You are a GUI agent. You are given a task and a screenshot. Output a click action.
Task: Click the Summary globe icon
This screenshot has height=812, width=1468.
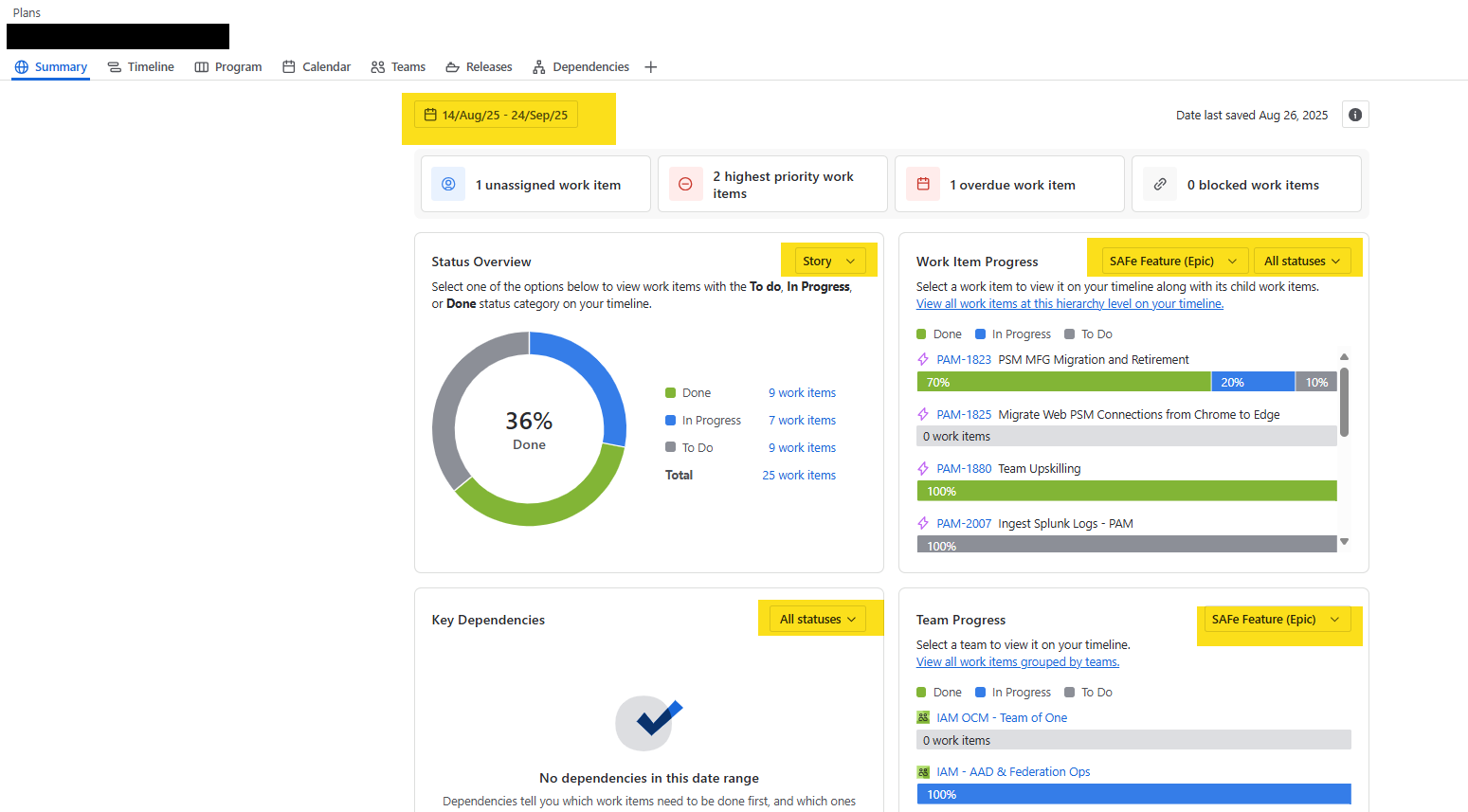20,66
